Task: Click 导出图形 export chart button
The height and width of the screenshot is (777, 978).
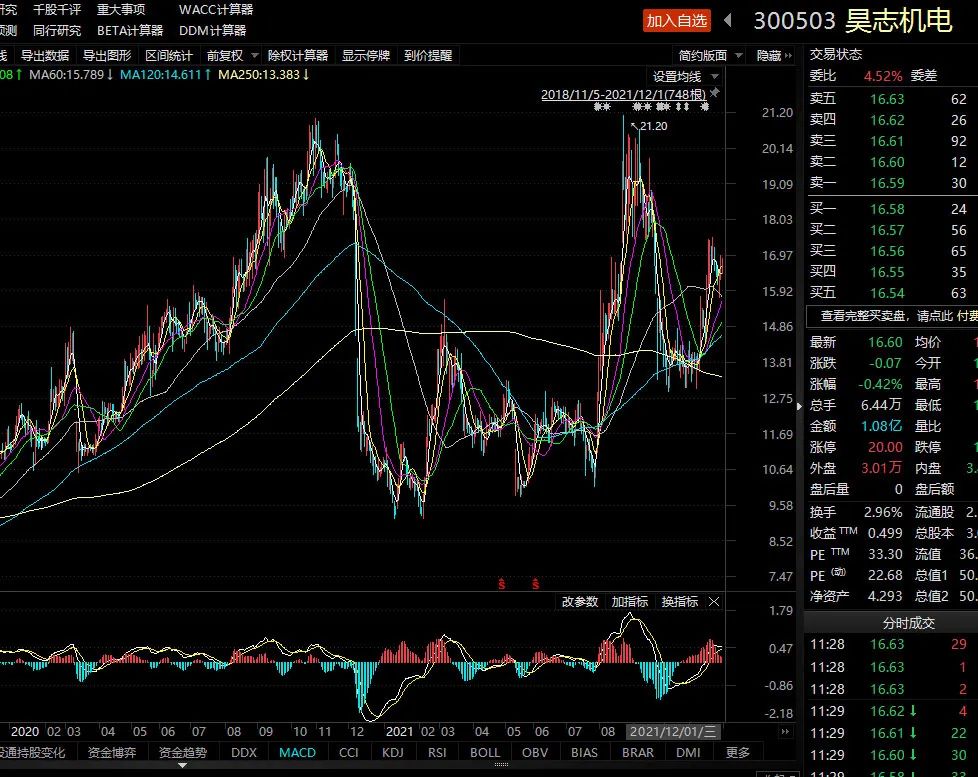Action: [107, 56]
